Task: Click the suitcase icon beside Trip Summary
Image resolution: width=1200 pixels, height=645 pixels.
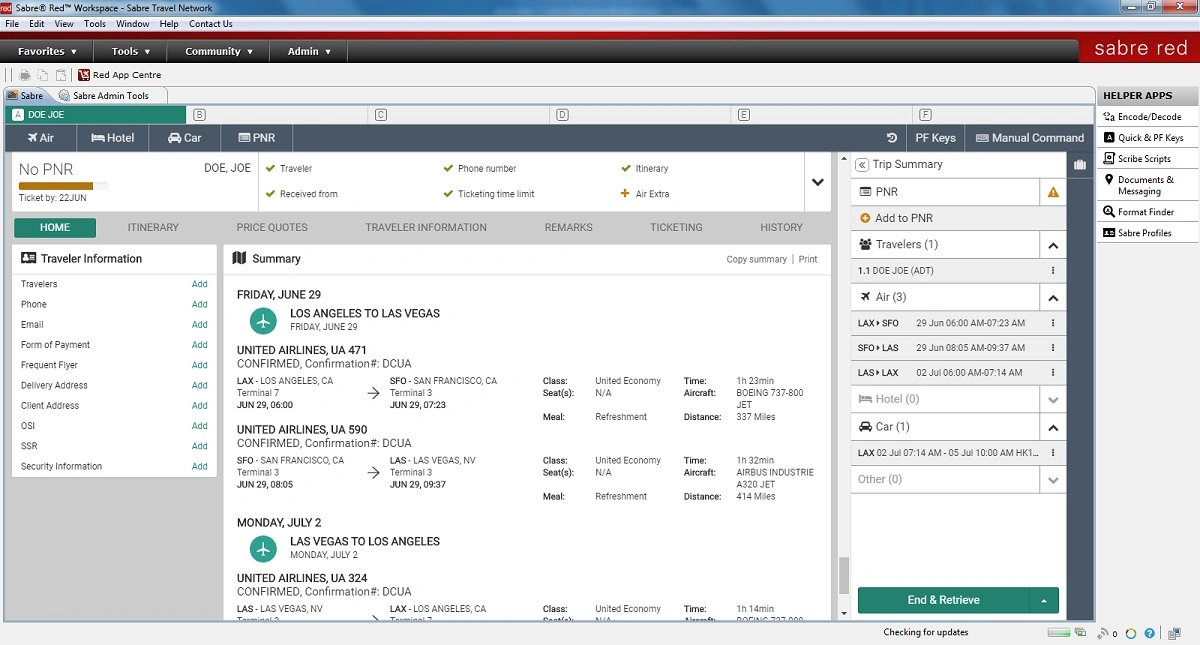Action: pos(1080,165)
